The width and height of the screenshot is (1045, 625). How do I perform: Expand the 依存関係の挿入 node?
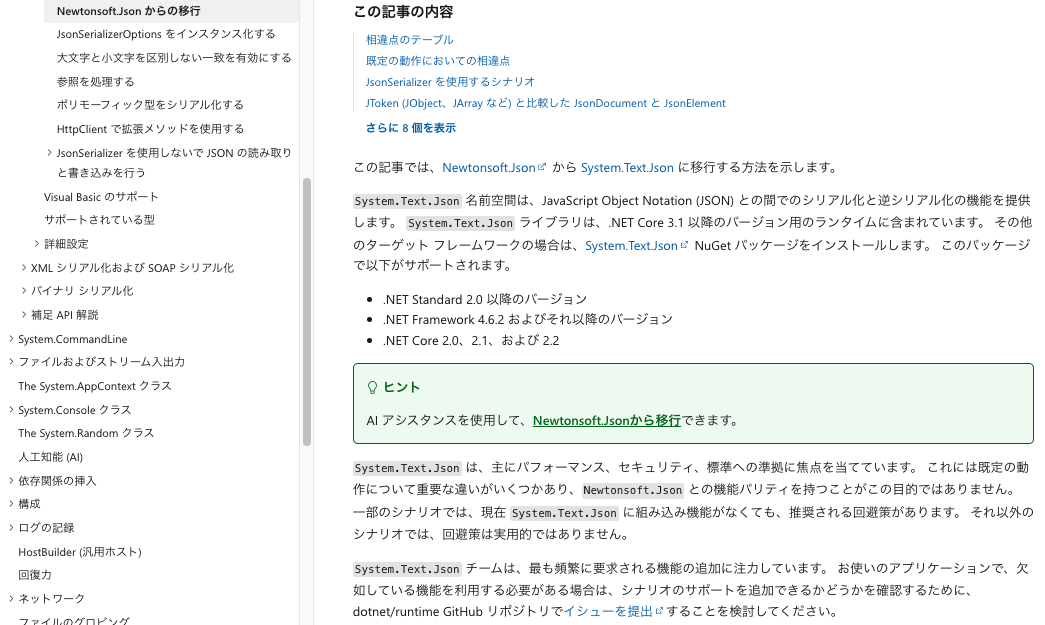click(11, 481)
